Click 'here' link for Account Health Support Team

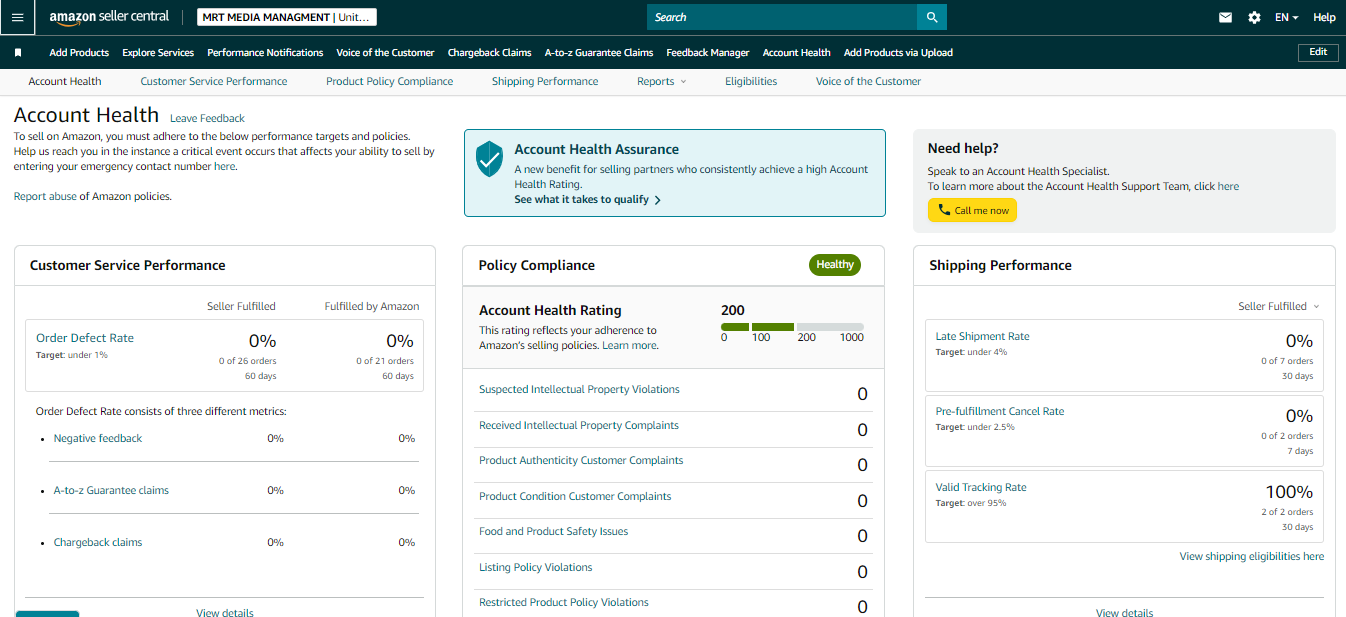point(1228,186)
